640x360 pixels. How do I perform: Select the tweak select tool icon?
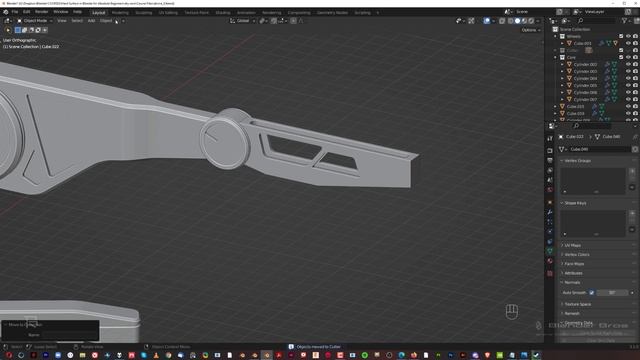point(8,30)
